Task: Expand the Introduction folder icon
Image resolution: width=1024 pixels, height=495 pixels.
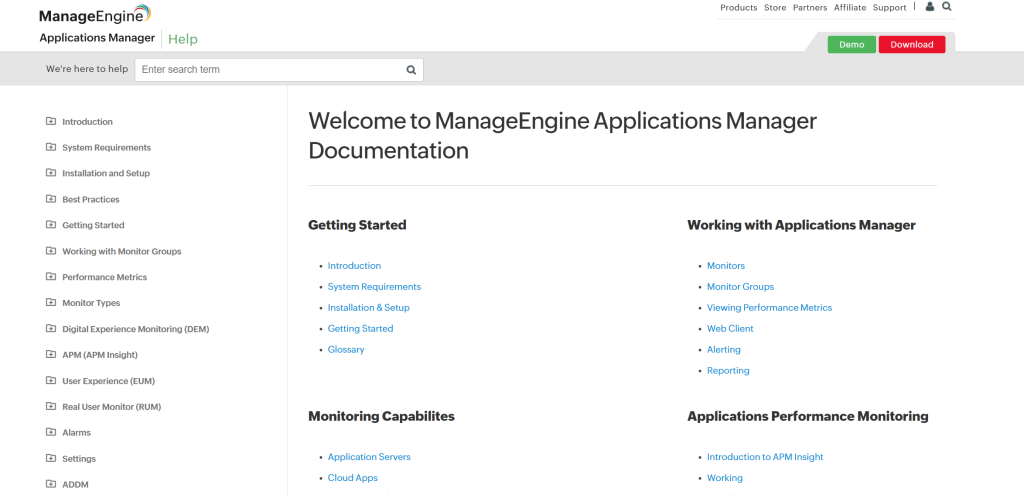Action: pos(51,121)
